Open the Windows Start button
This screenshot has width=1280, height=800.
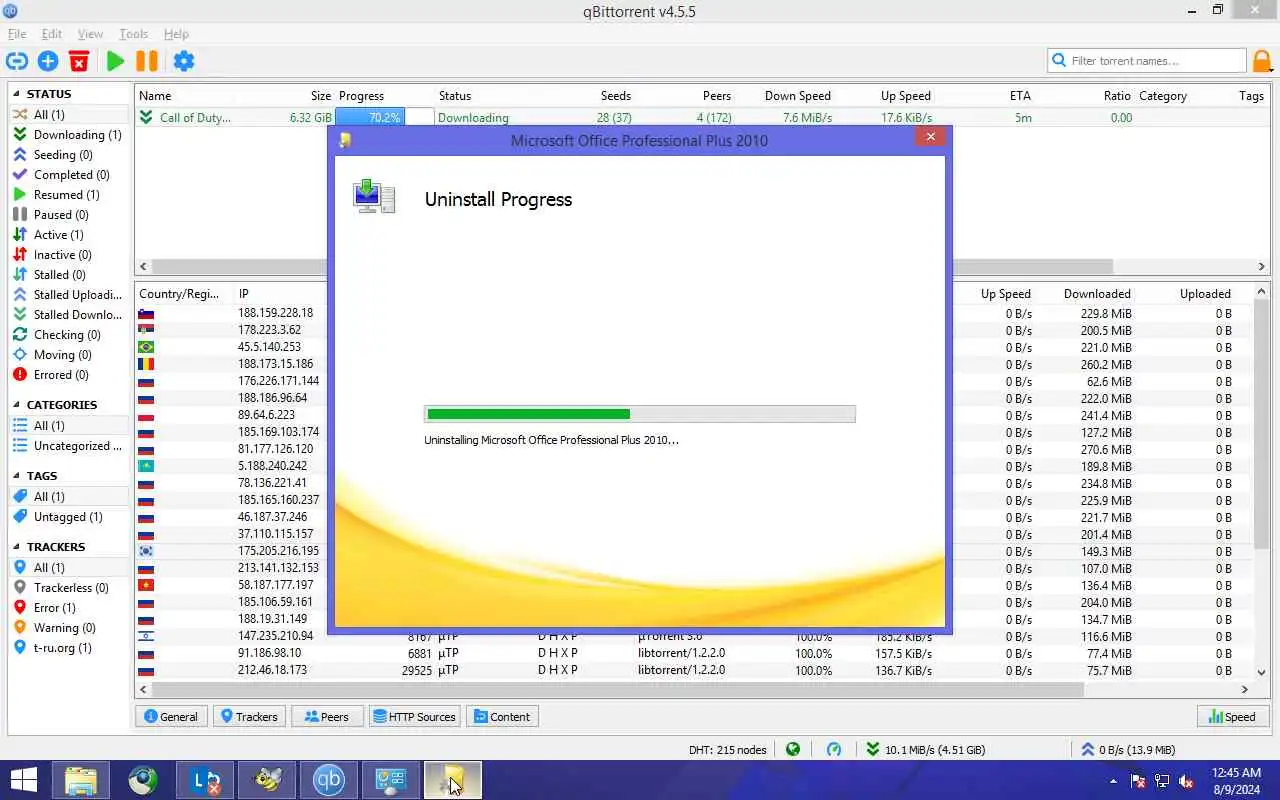(x=24, y=781)
